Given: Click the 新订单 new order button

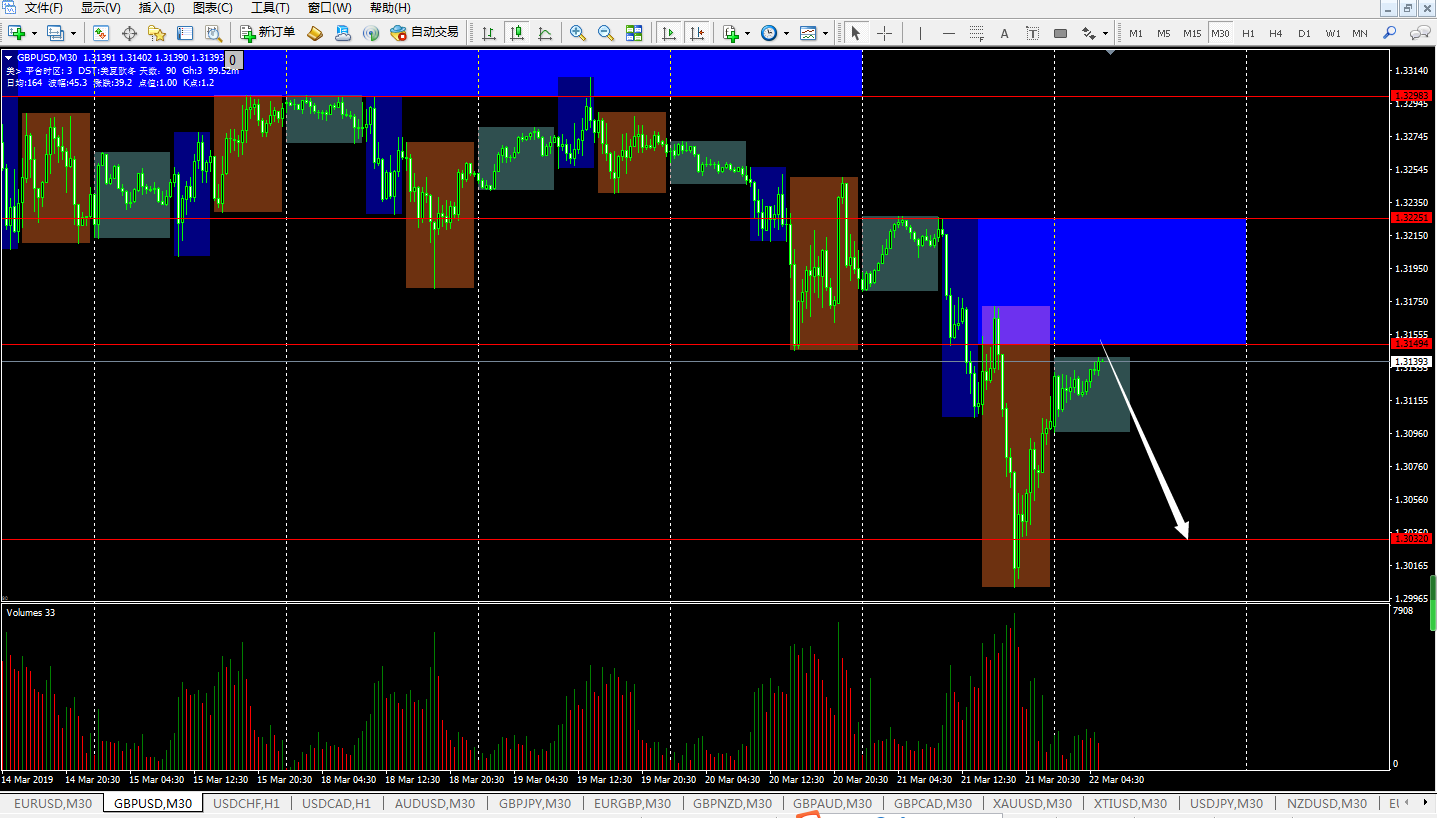Looking at the screenshot, I should pos(268,33).
